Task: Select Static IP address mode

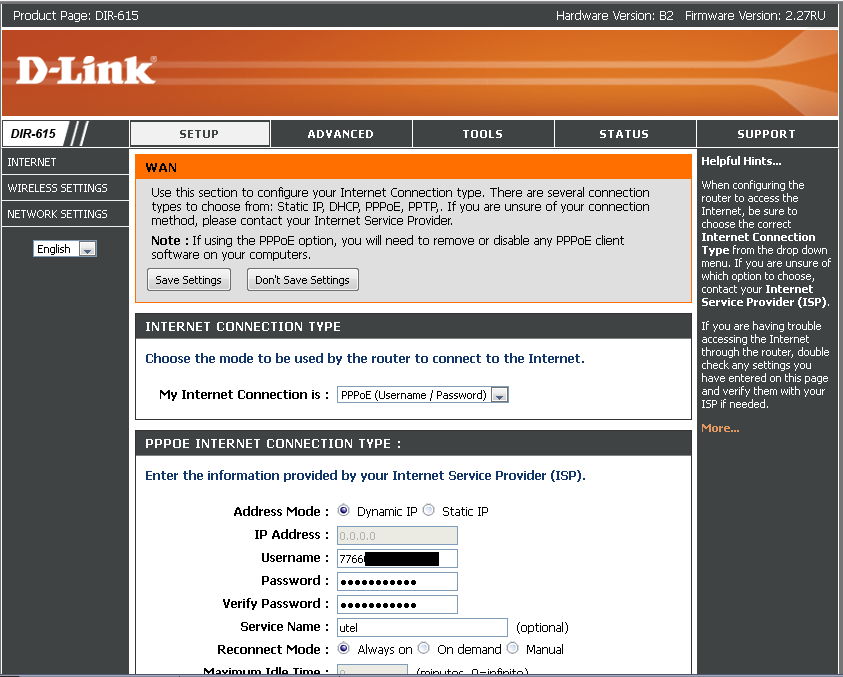Action: [x=429, y=510]
